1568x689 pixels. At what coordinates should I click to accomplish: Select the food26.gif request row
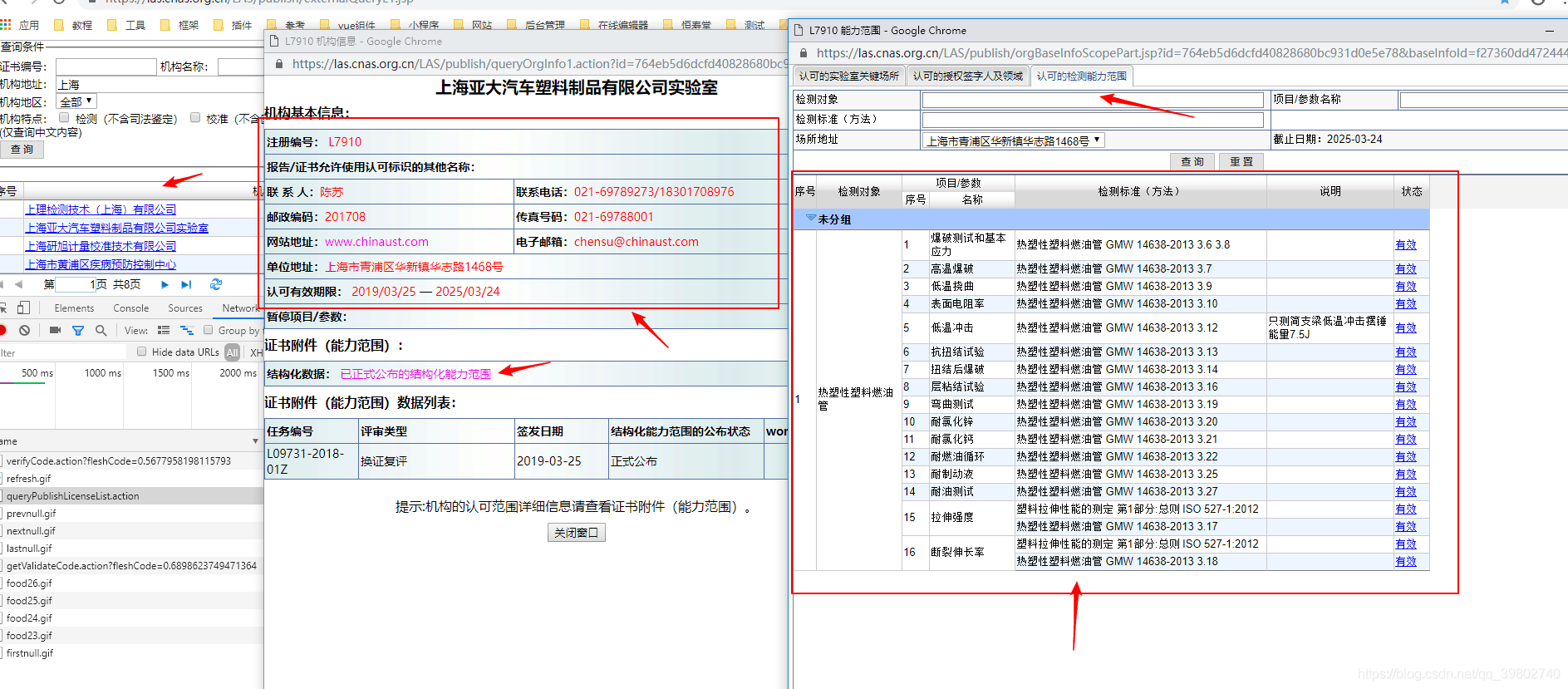131,583
